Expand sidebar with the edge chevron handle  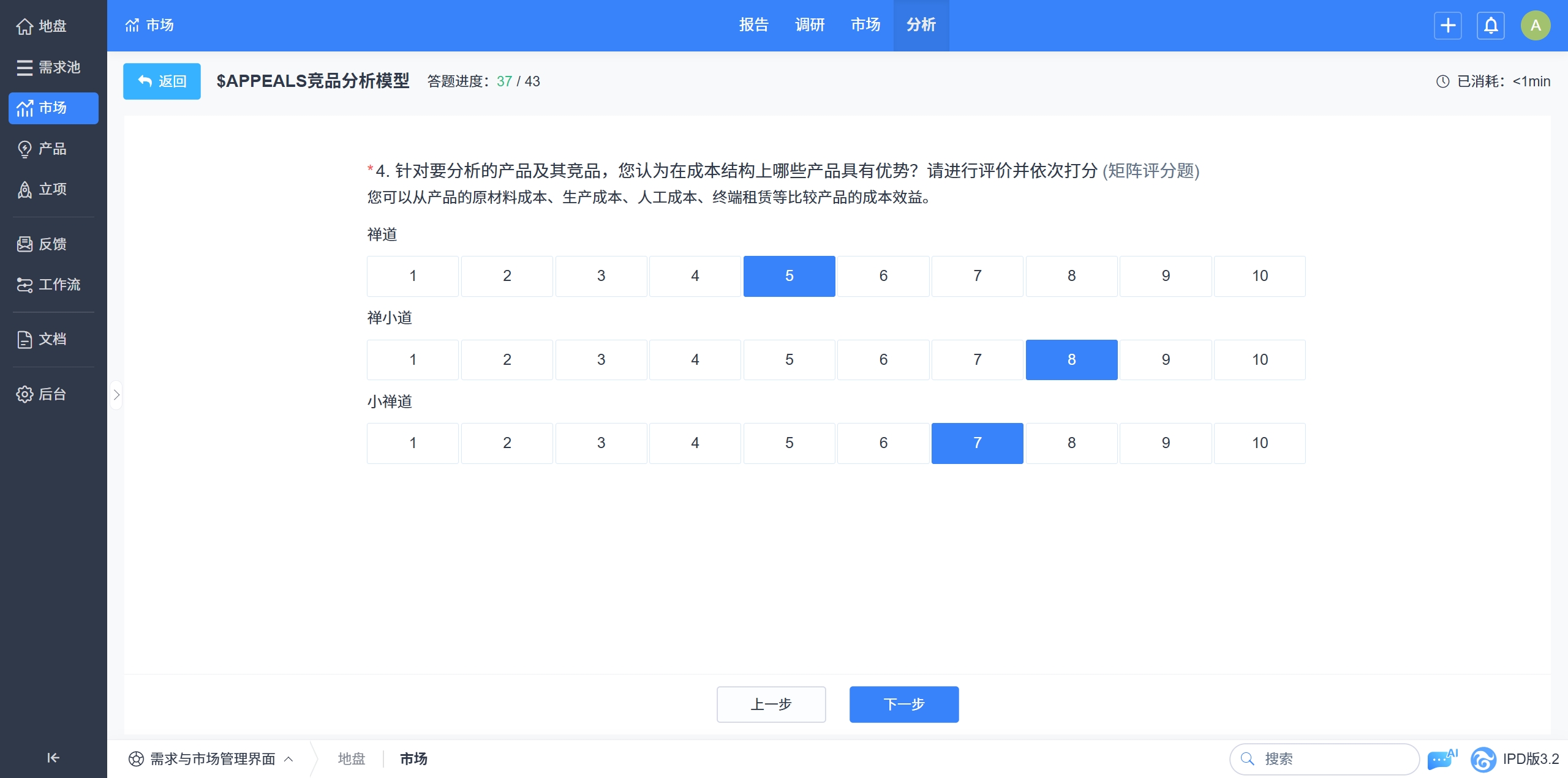116,395
